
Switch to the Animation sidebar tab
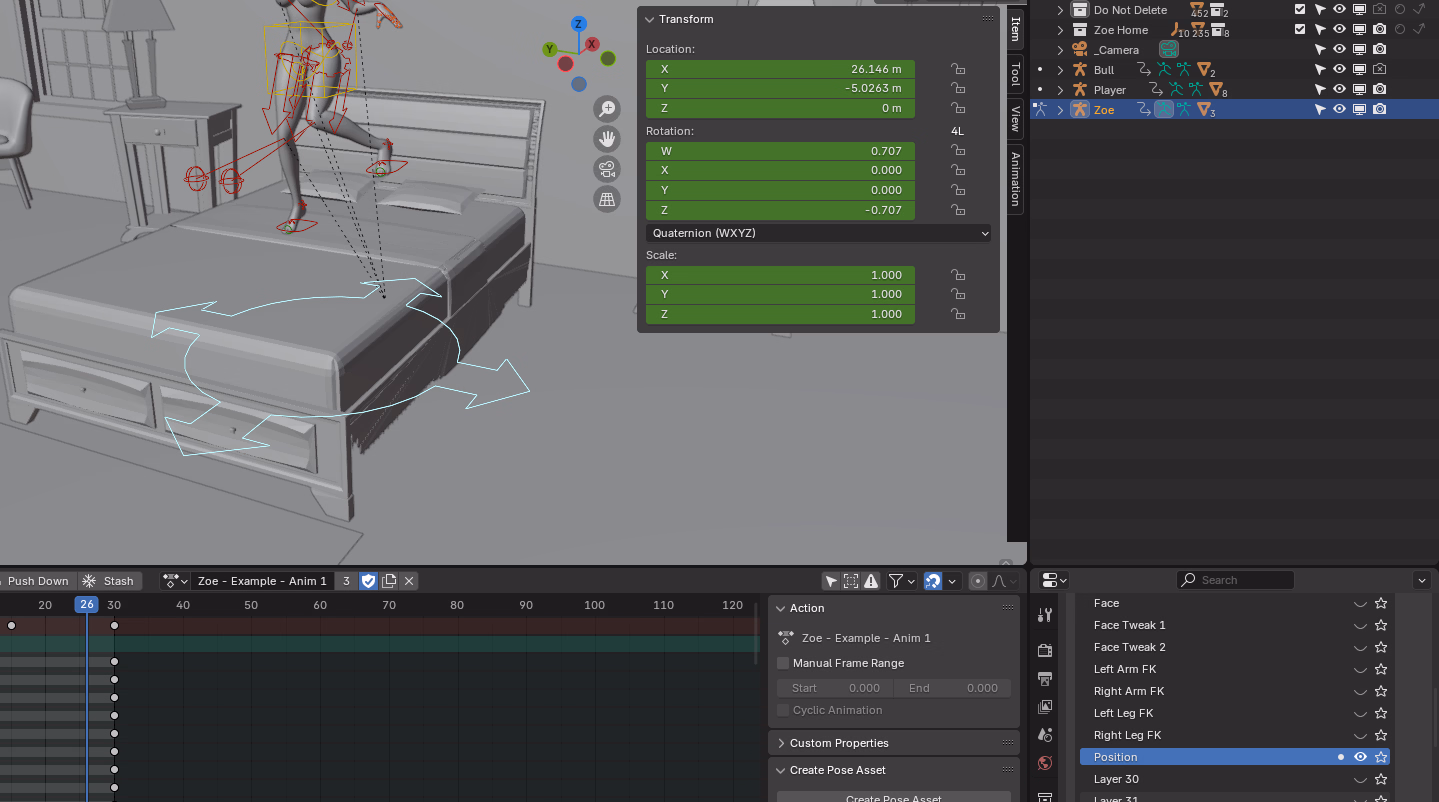click(1015, 178)
